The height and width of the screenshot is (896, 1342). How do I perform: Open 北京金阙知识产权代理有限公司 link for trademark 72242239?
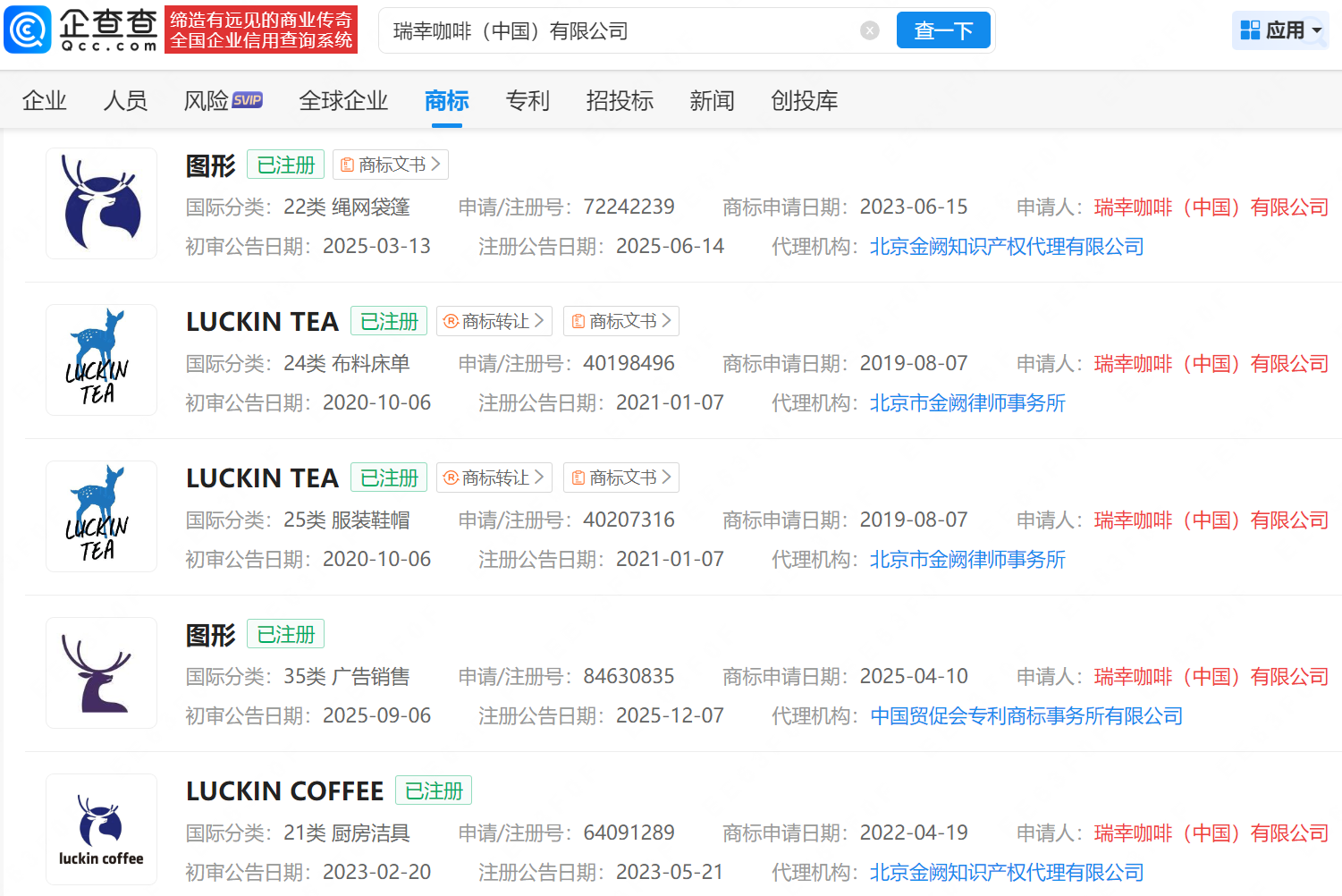click(x=1007, y=247)
